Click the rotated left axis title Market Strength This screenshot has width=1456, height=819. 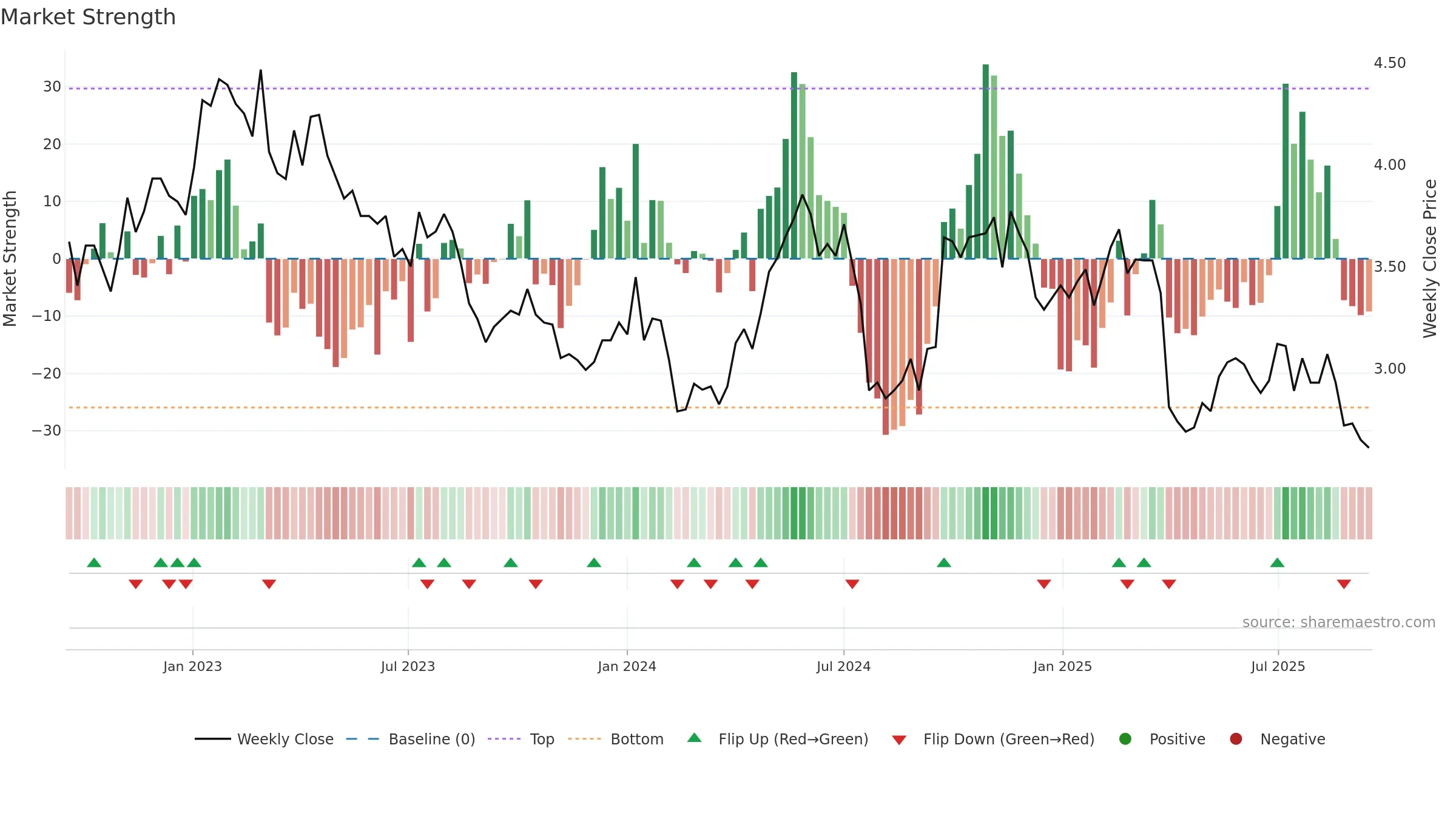(x=10, y=258)
